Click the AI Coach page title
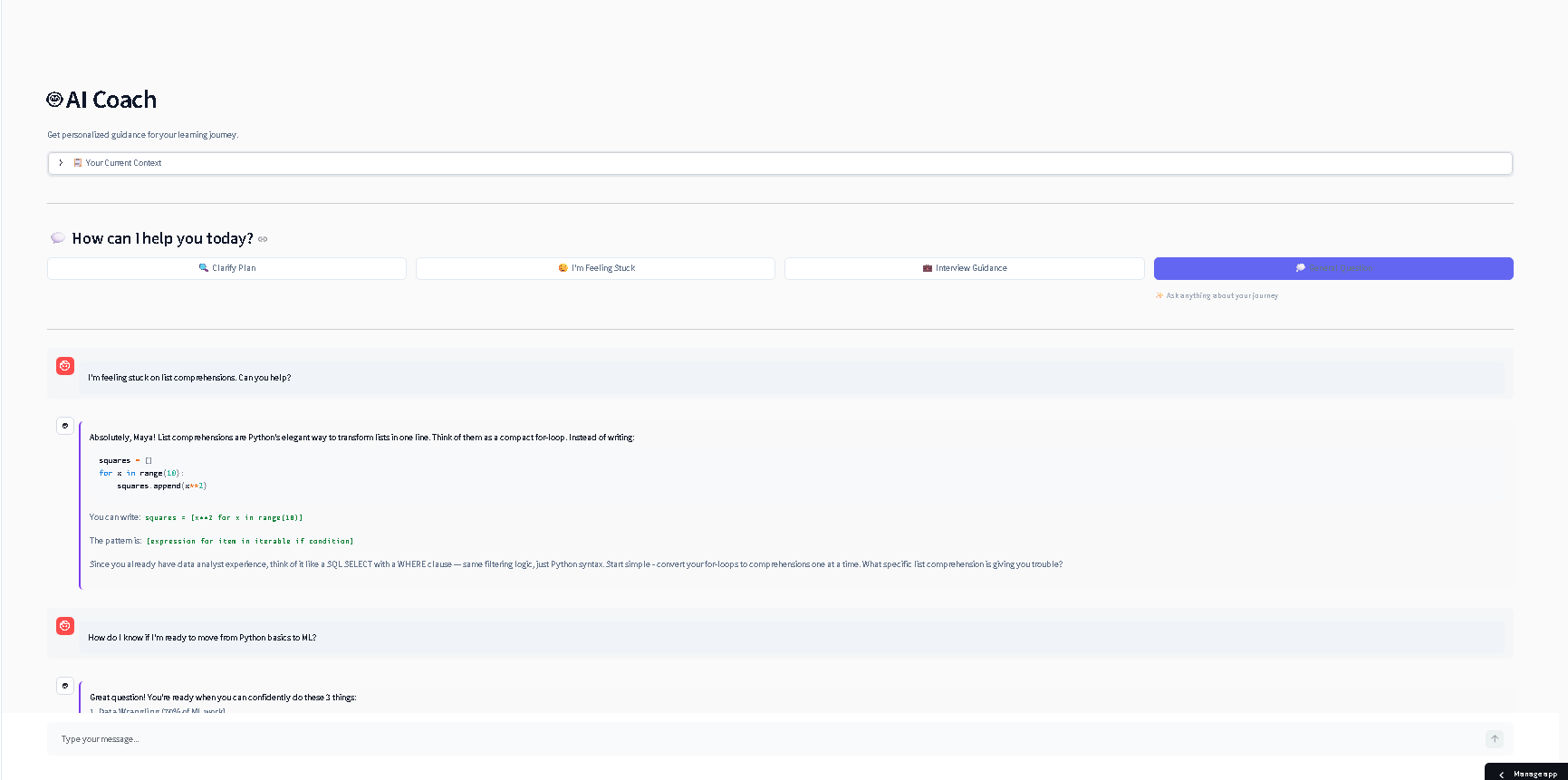Screen dimensions: 1568x780 pos(111,100)
